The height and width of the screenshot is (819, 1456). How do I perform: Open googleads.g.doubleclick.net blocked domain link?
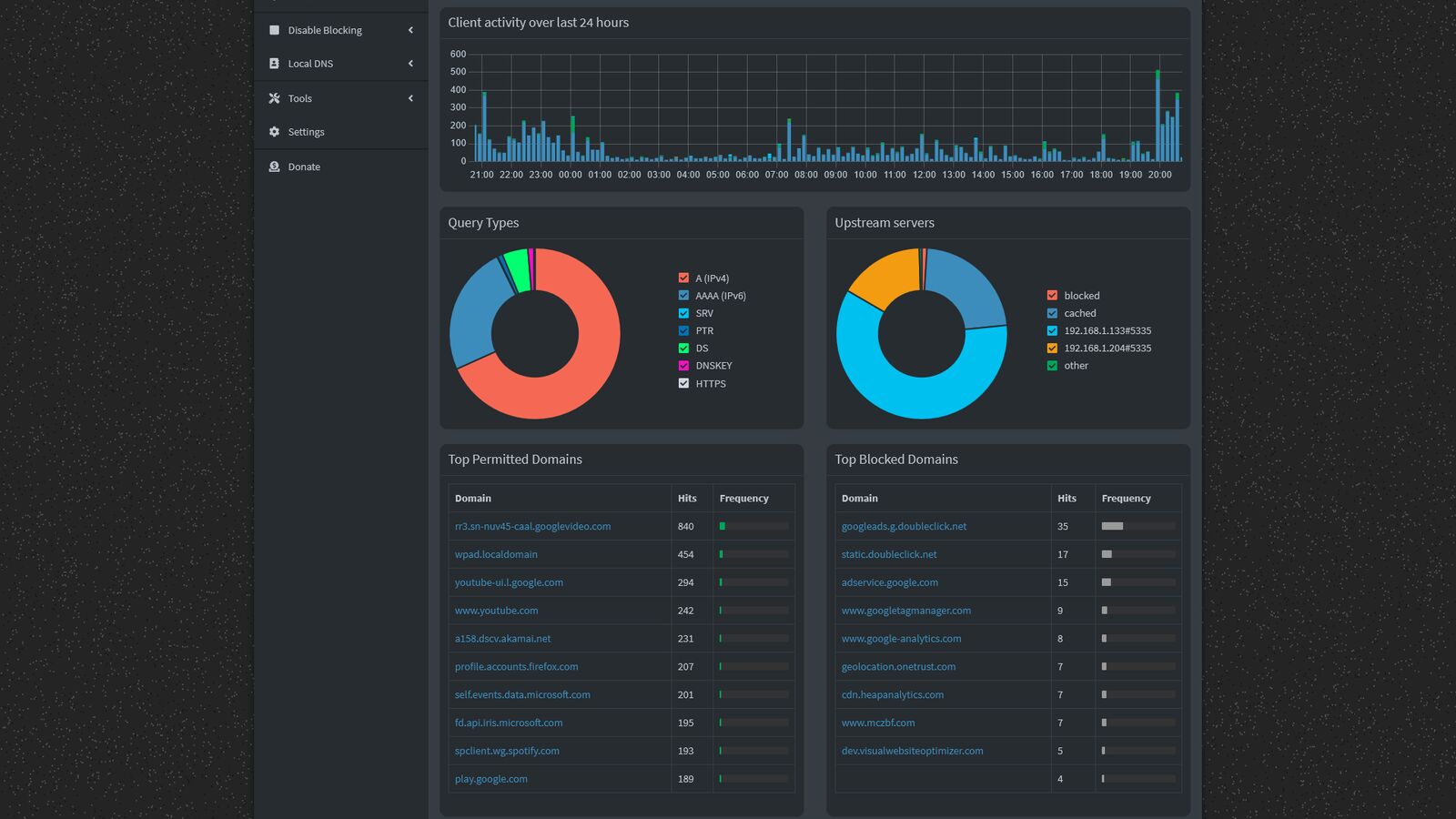coord(904,526)
